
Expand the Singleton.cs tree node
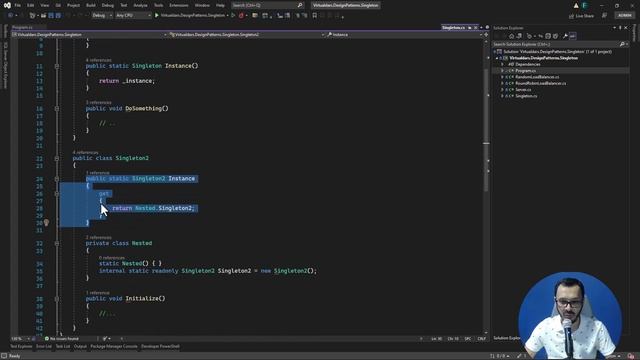pyautogui.click(x=502, y=96)
